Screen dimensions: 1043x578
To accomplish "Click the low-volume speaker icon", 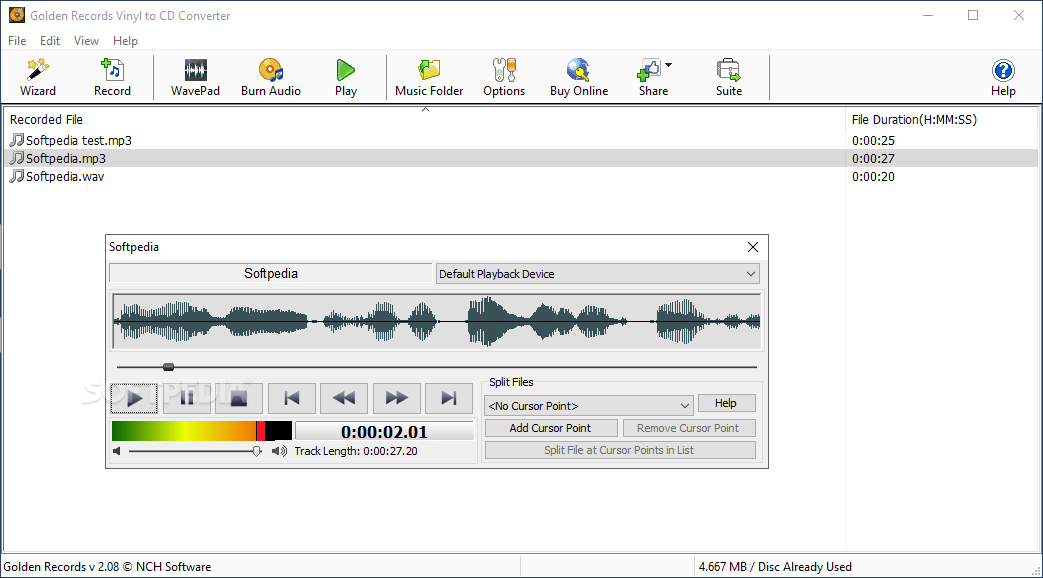I will tap(117, 452).
